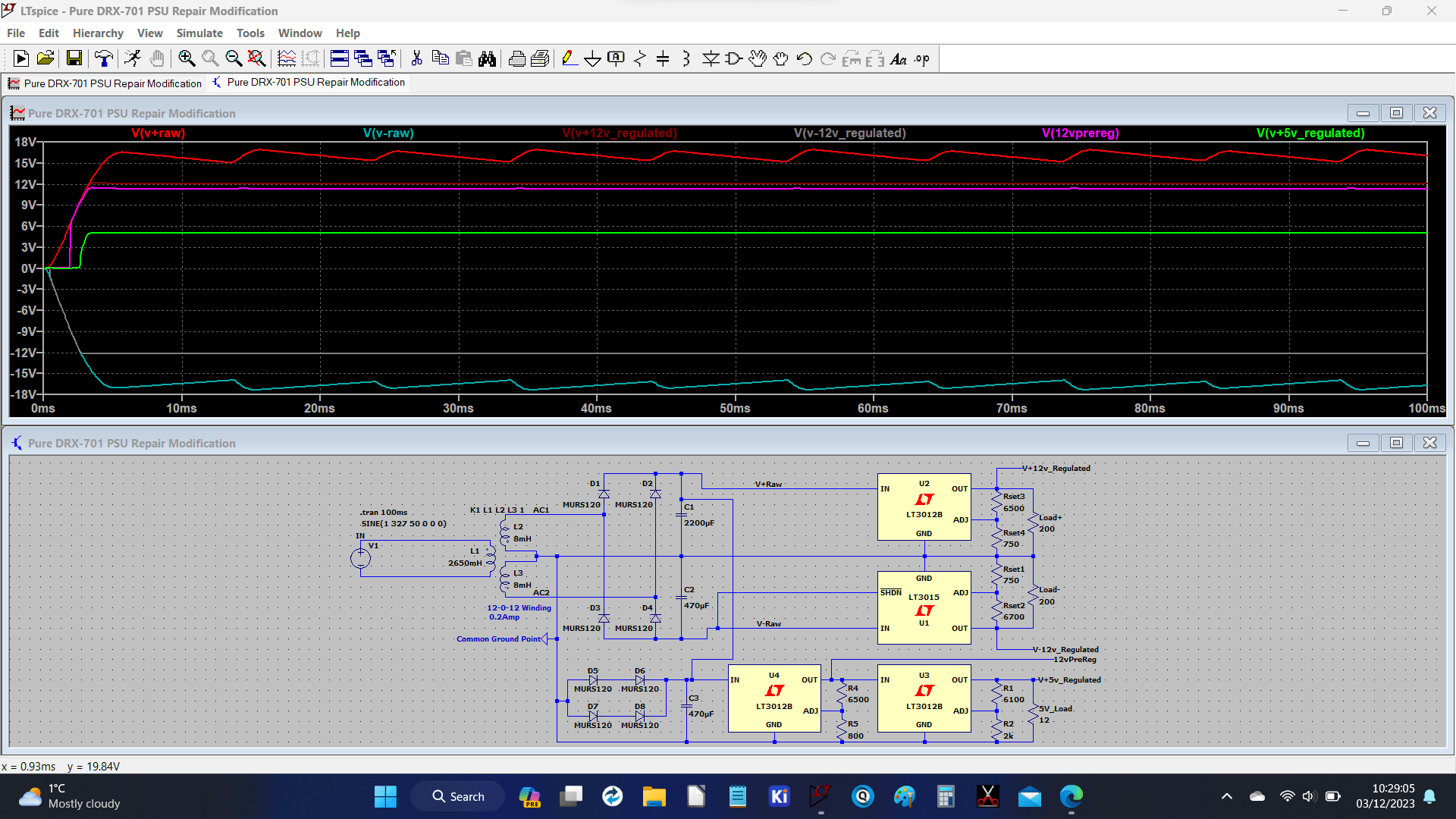1456x819 pixels.
Task: Open the Mail app taskbar icon
Action: [x=1029, y=796]
